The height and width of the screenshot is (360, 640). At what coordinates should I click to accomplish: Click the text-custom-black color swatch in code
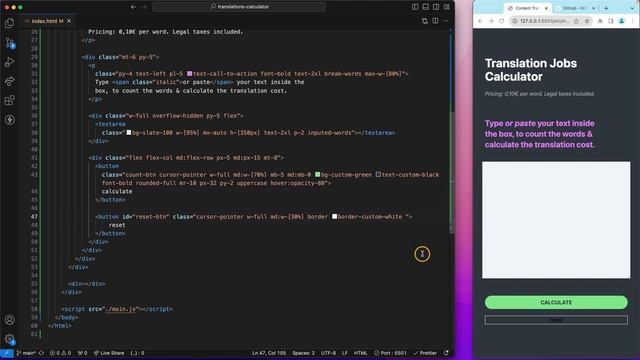pyautogui.click(x=378, y=175)
